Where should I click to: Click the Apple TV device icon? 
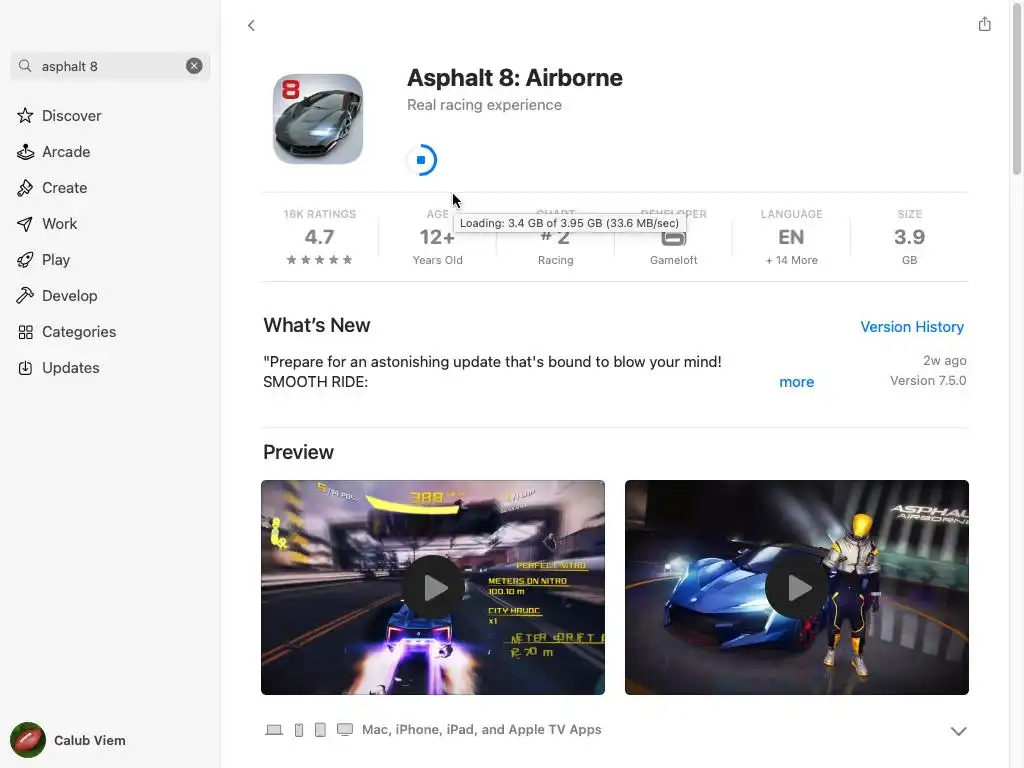[x=344, y=729]
